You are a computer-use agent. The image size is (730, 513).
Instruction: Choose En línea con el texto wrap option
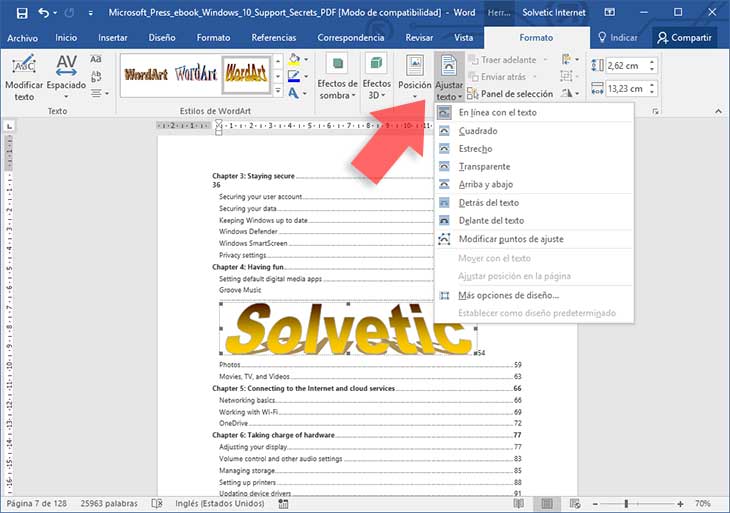[x=534, y=113]
